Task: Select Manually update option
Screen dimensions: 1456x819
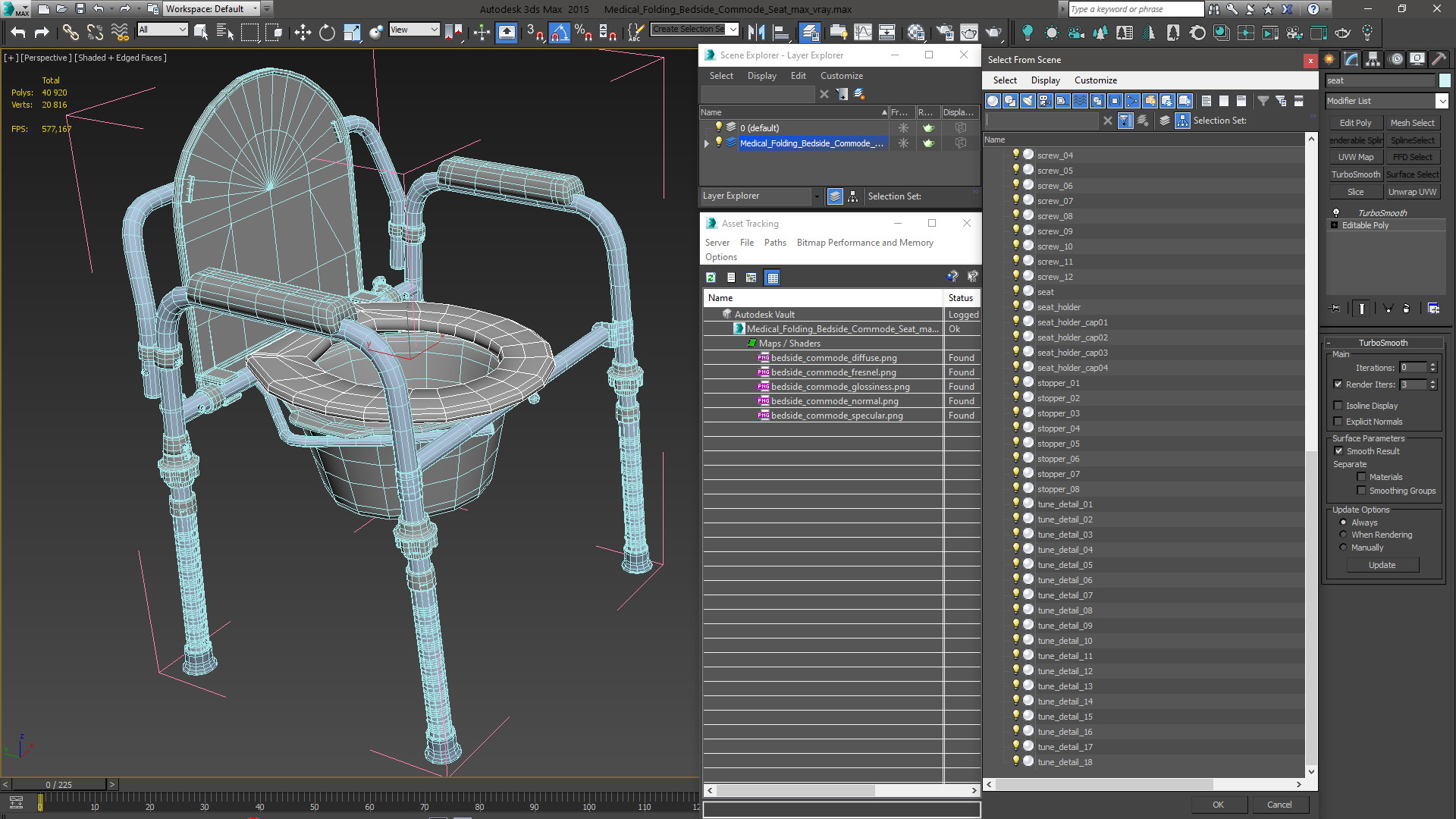Action: tap(1343, 548)
